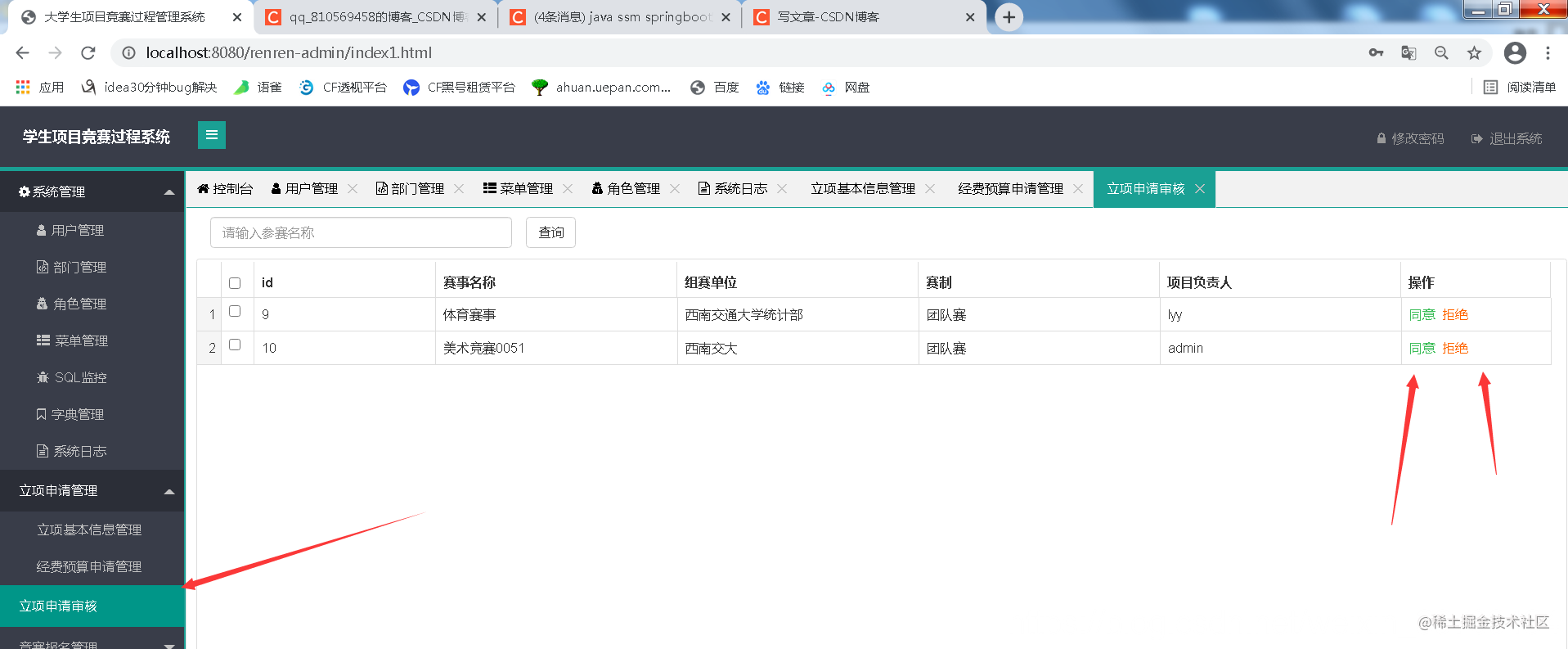Close the 立项基本信息管理 tab
The height and width of the screenshot is (649, 1568).
[x=930, y=188]
